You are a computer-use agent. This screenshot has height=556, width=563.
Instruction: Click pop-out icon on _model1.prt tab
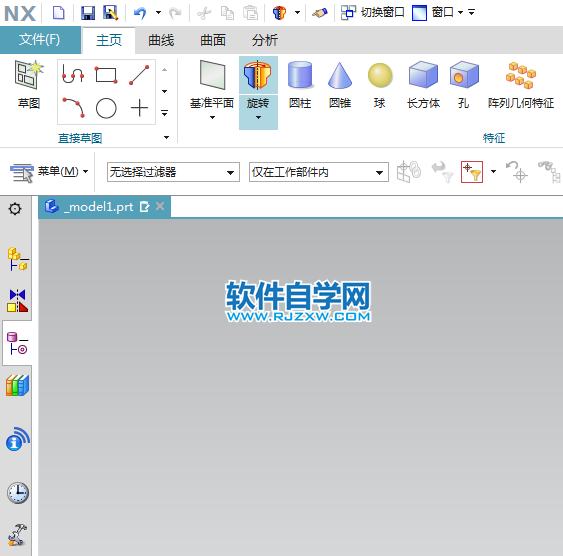[144, 207]
